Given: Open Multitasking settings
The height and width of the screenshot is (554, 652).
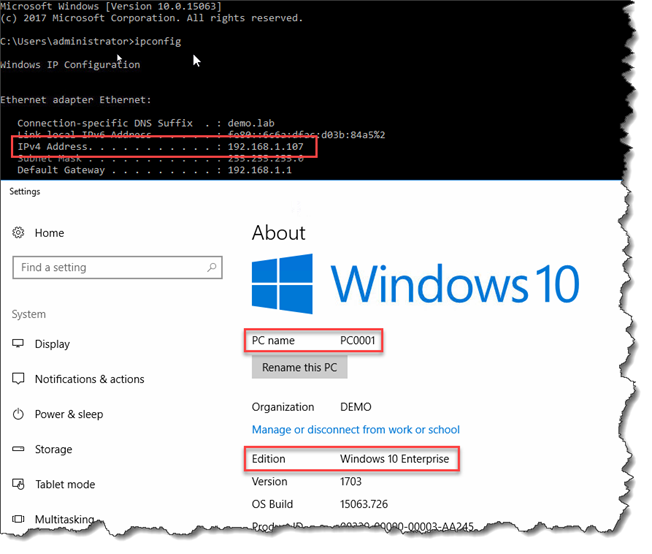Looking at the screenshot, I should click(64, 519).
